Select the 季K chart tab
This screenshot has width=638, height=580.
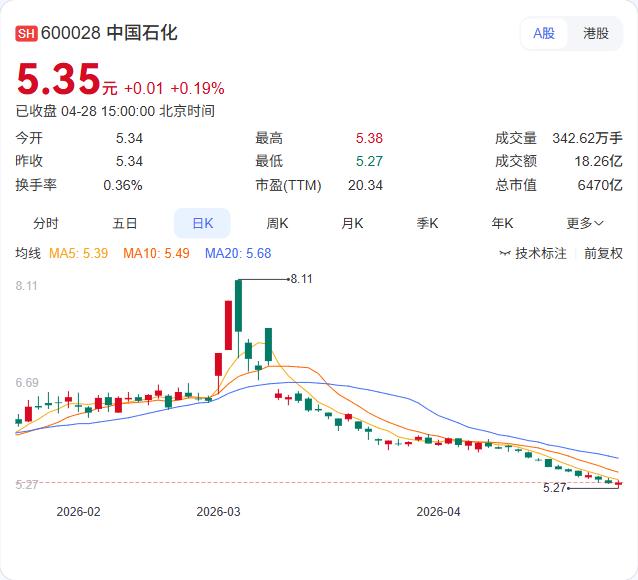pyautogui.click(x=427, y=223)
